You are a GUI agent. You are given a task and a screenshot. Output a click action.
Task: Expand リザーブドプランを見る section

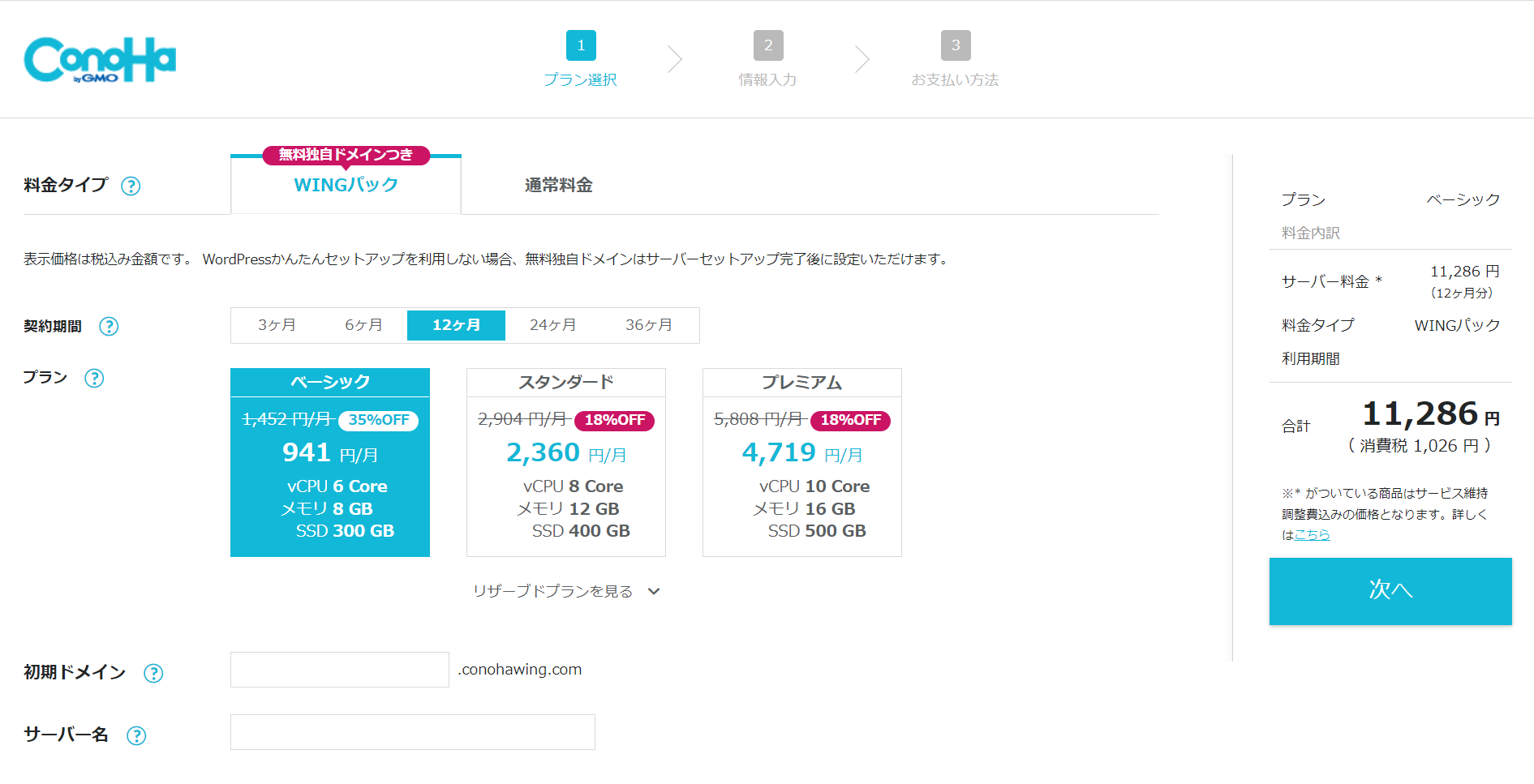coord(566,591)
